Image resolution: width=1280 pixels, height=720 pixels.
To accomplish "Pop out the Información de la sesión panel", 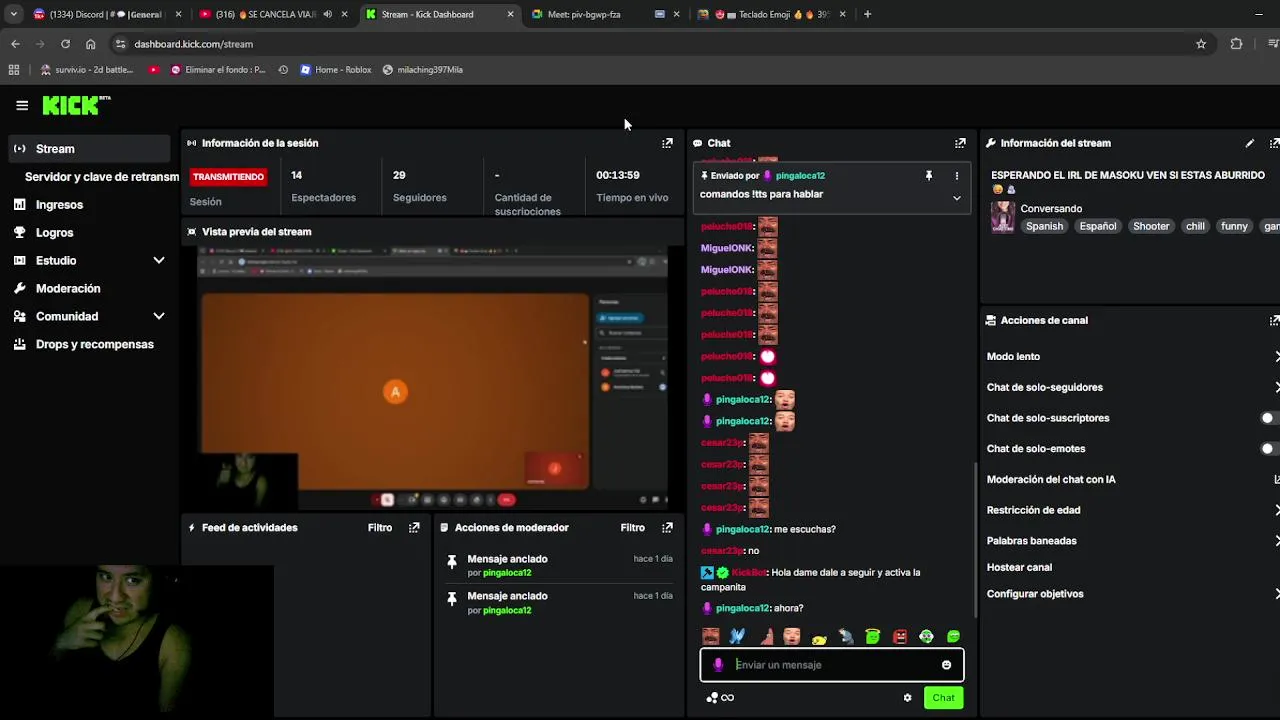I will [x=667, y=143].
